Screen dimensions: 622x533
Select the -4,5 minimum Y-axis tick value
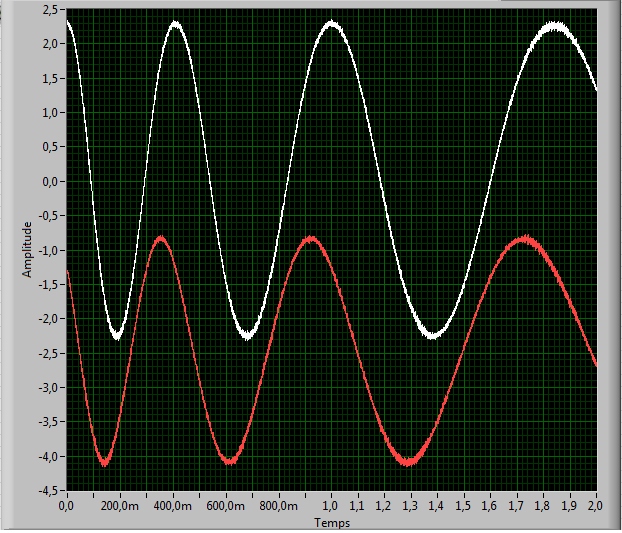pos(48,491)
